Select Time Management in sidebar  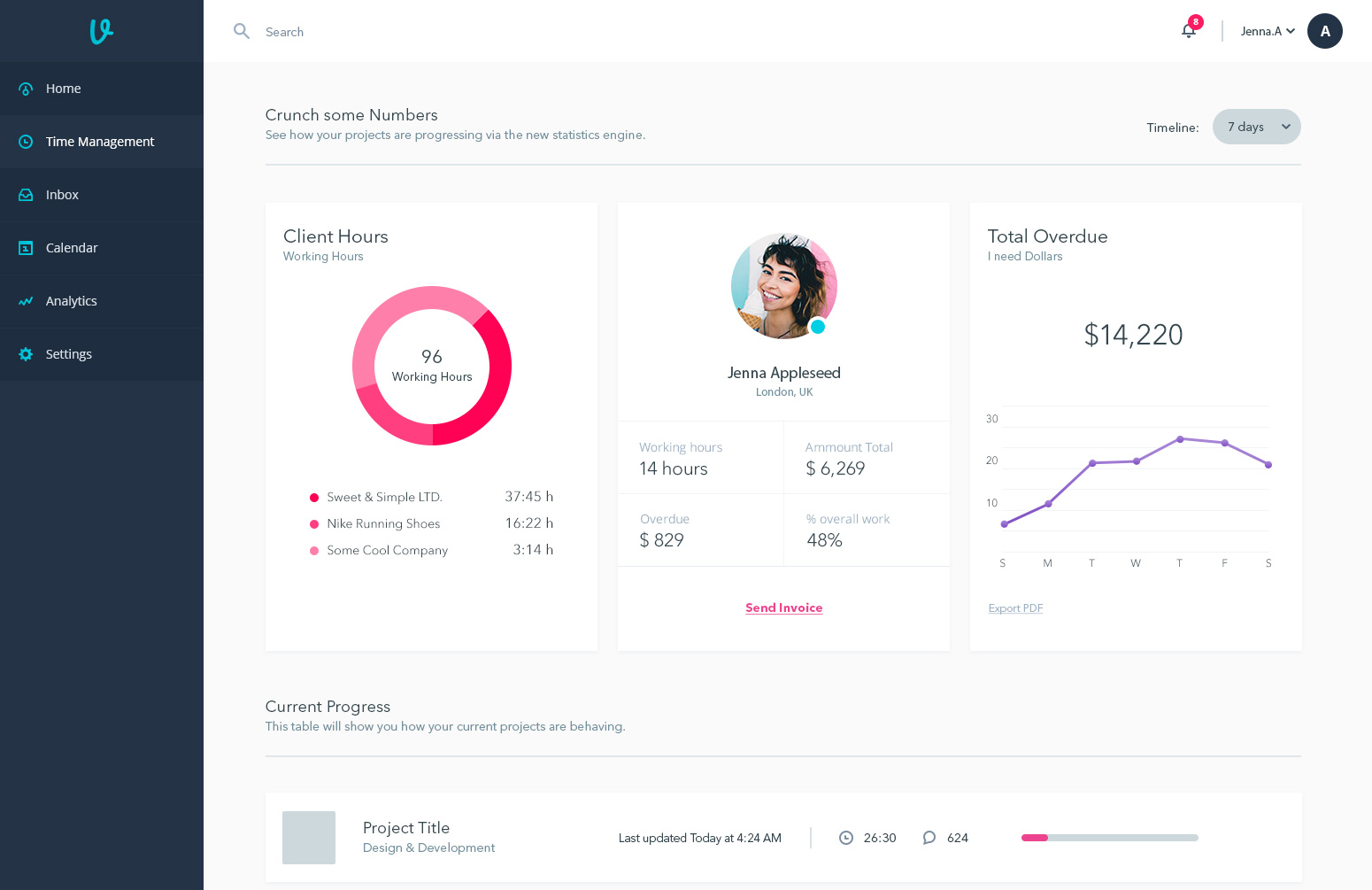pos(100,142)
